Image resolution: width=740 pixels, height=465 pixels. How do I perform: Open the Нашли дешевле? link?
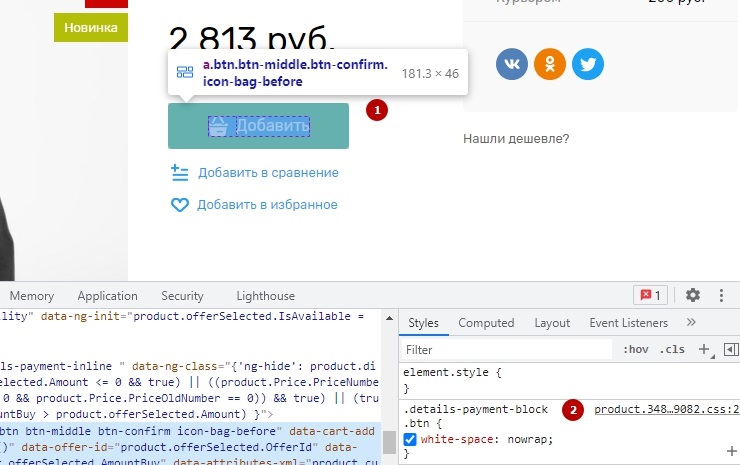tap(516, 139)
